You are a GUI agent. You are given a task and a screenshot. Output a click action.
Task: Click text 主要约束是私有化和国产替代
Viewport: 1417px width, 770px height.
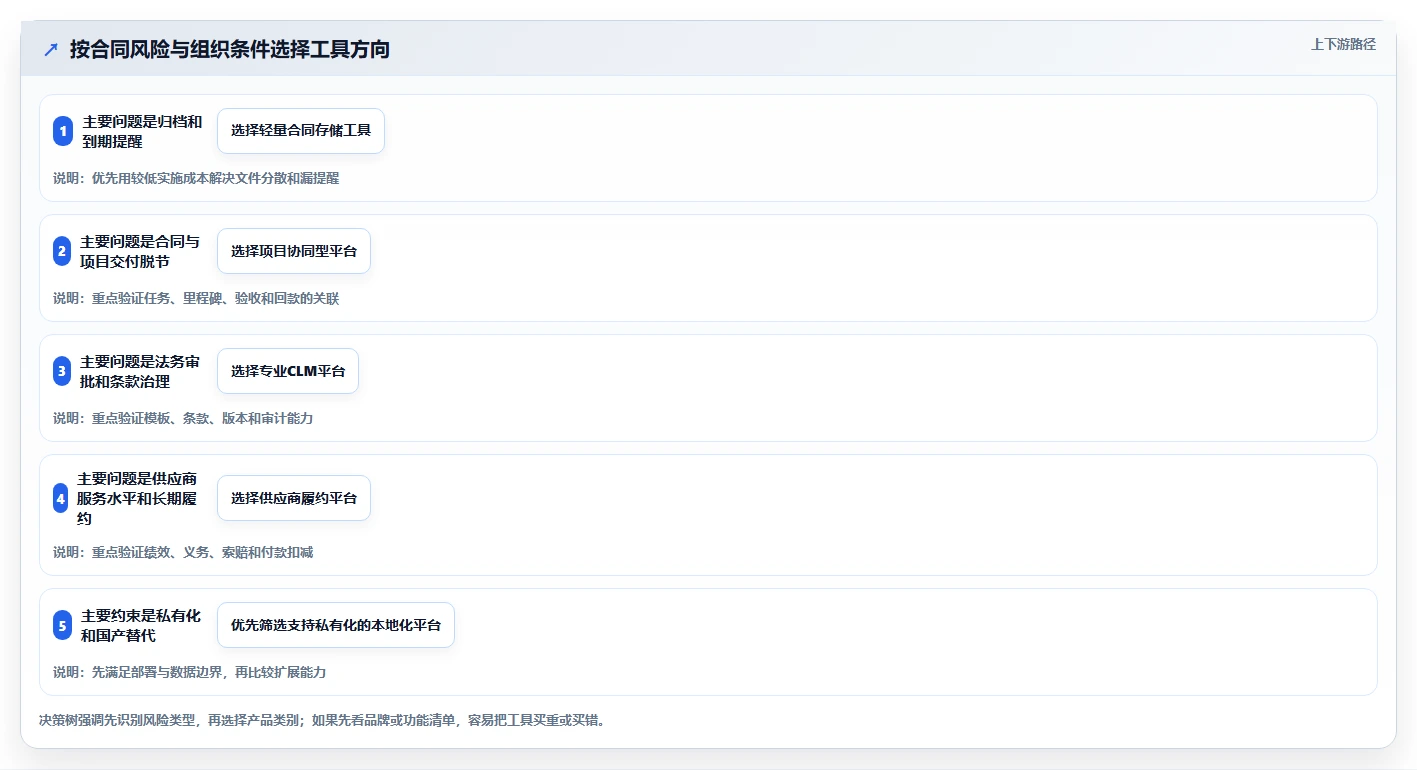(x=141, y=625)
